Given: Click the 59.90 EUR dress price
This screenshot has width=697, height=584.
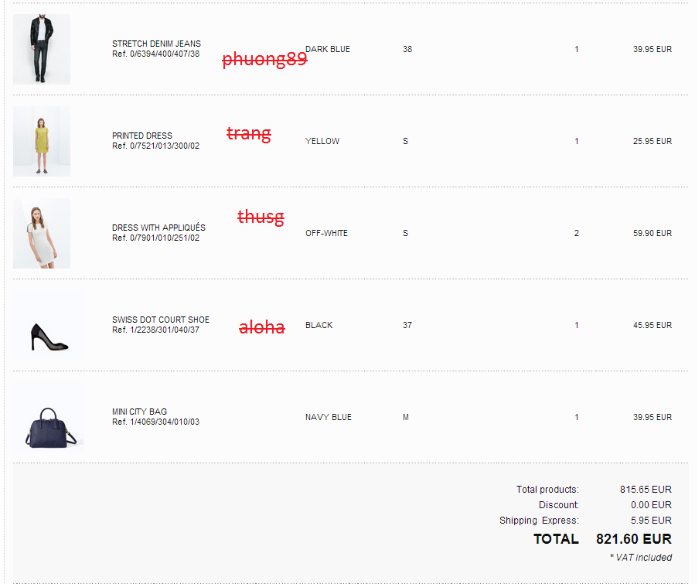Looking at the screenshot, I should pos(652,233).
